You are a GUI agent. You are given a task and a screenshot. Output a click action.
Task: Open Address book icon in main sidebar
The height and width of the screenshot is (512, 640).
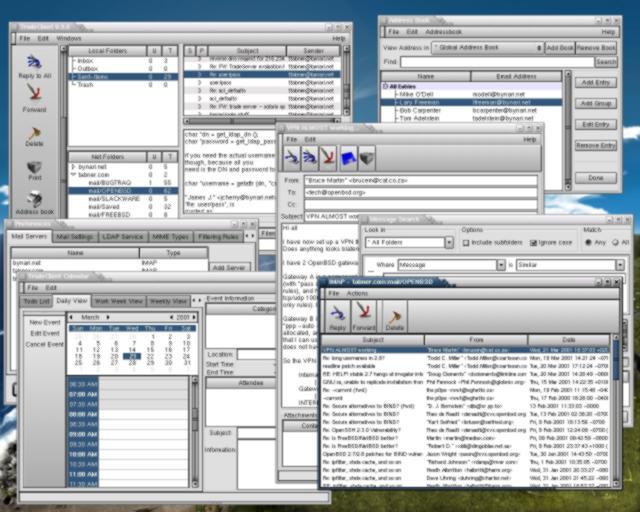tap(34, 200)
